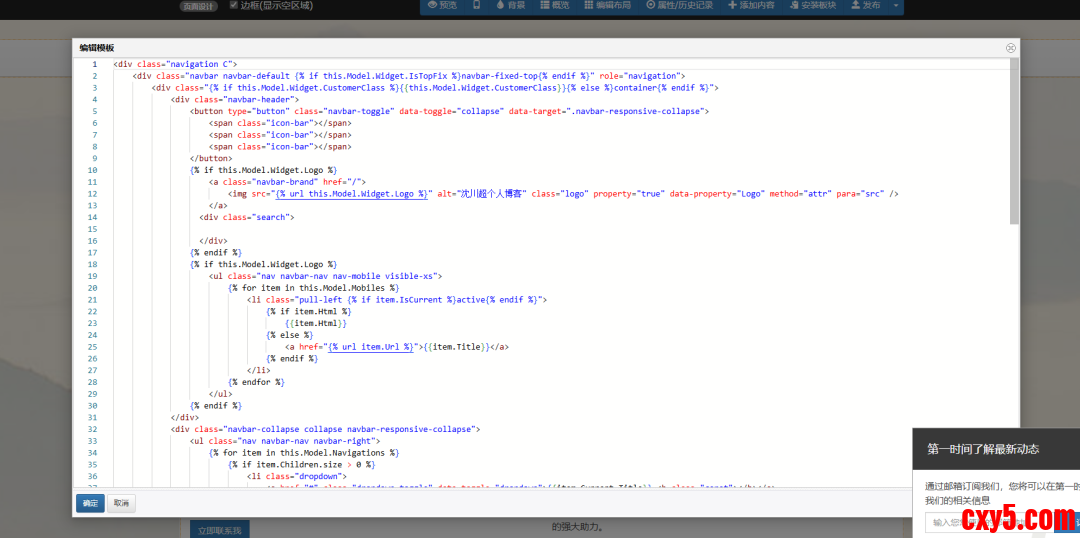Expand the dropdown arrow beside 发布
1080x538 pixels.
point(896,5)
